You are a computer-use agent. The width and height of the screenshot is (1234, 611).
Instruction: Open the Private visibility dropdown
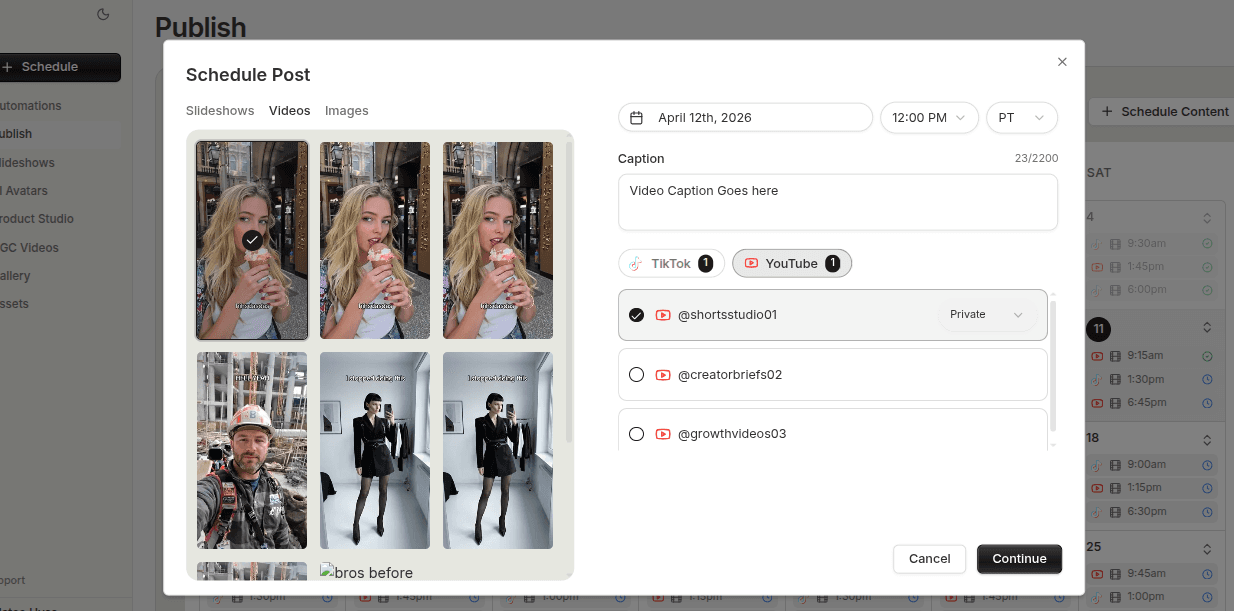point(987,314)
